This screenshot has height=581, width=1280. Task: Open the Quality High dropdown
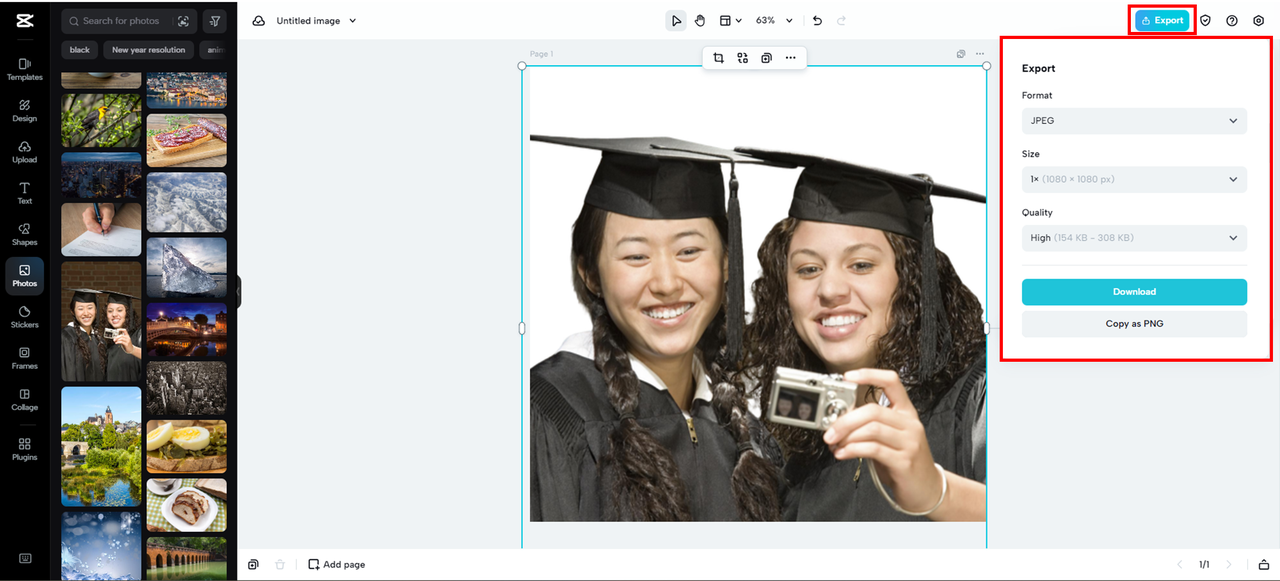1134,238
